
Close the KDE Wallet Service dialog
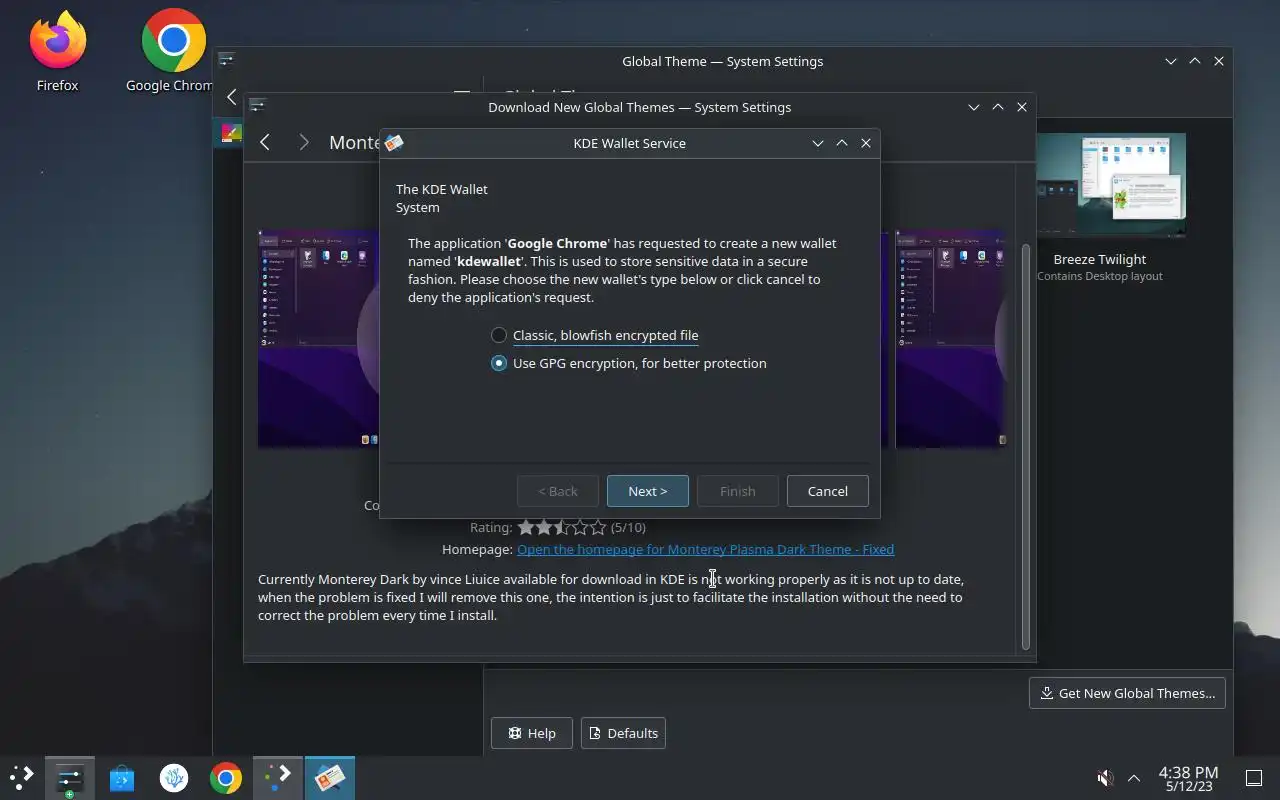point(866,143)
